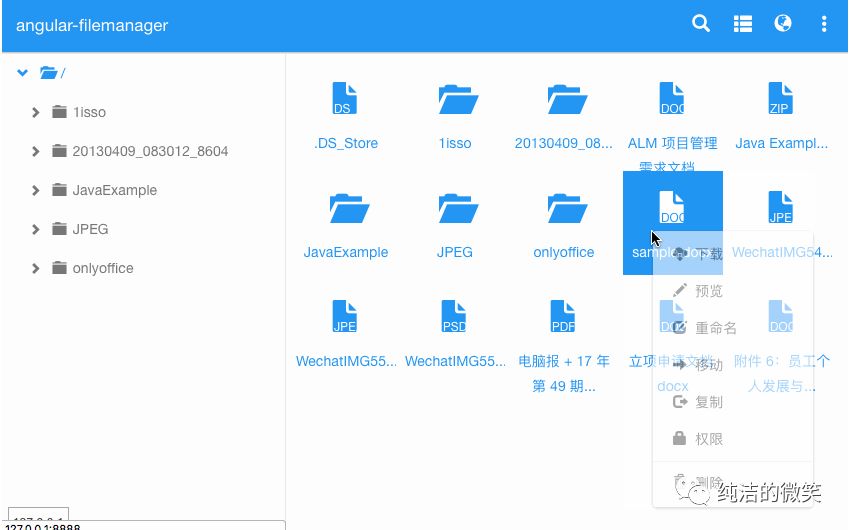Expand the onlyoffice tree folder
The width and height of the screenshot is (849, 530).
click(x=36, y=268)
